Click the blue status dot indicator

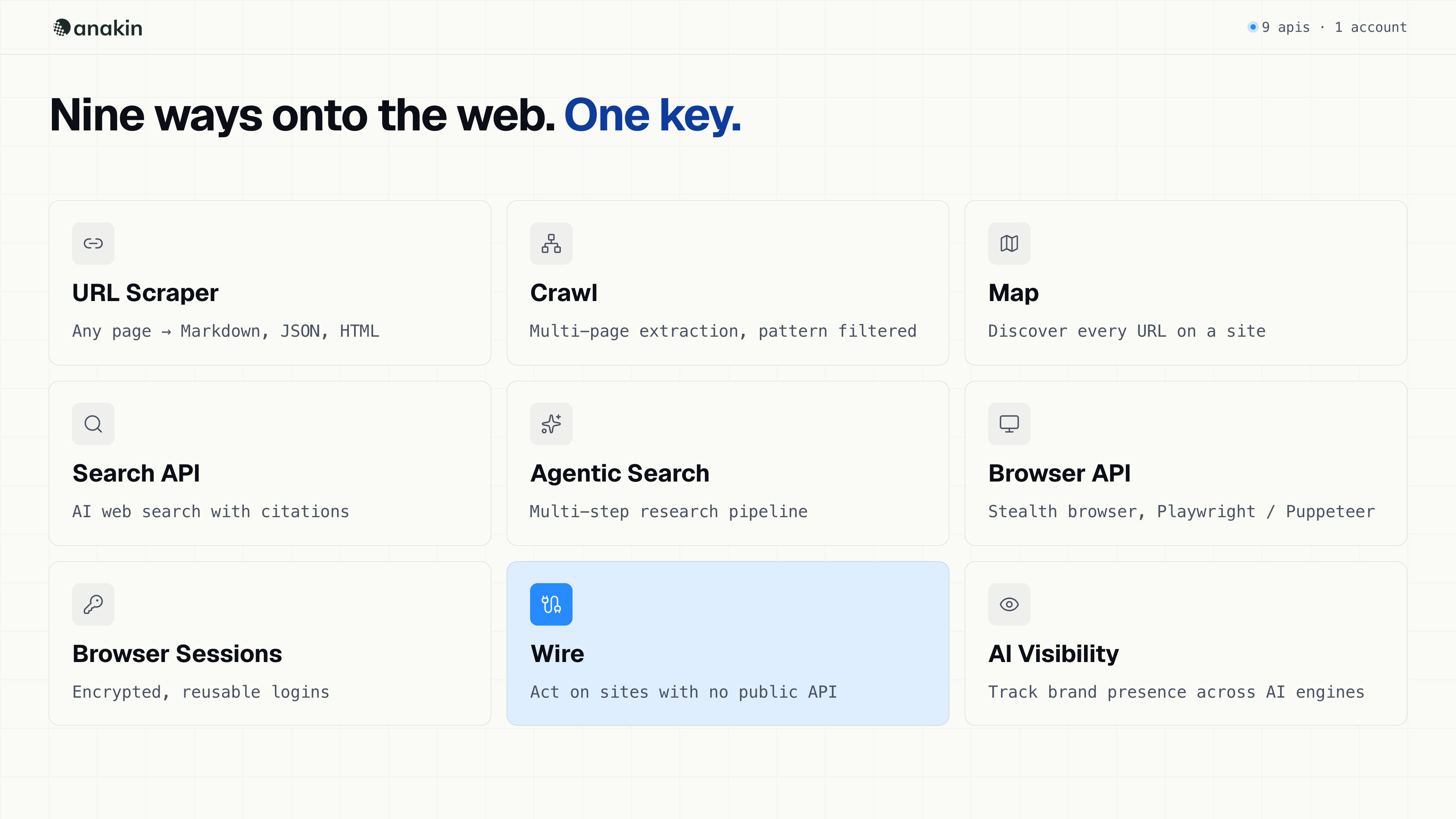(1252, 27)
